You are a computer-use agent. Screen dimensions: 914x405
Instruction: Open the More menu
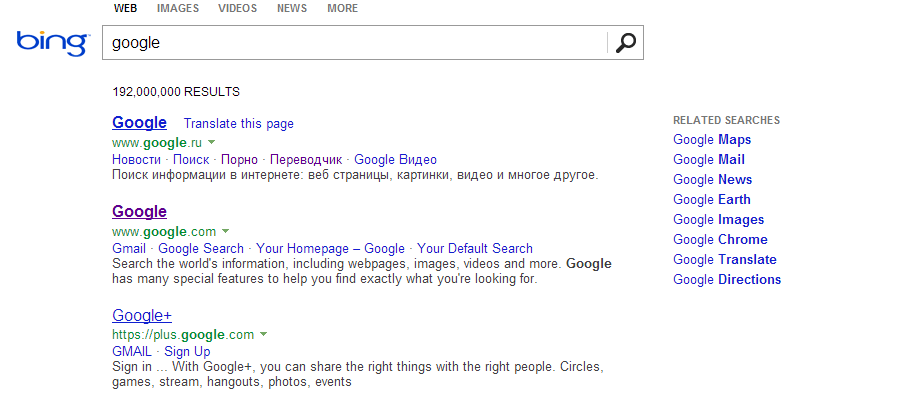coord(342,9)
